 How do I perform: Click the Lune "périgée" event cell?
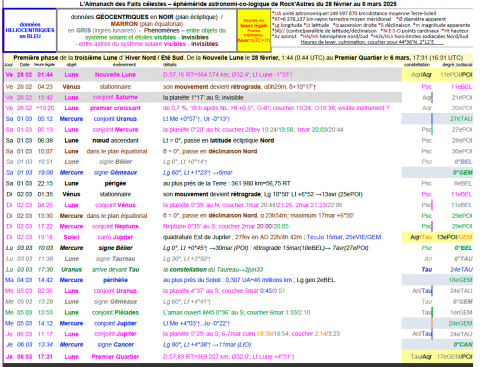(x=115, y=183)
